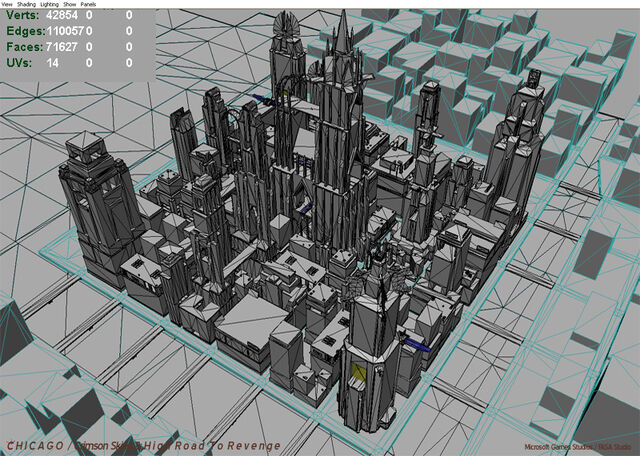
Task: Select the Verts count value 42854
Action: [x=62, y=15]
